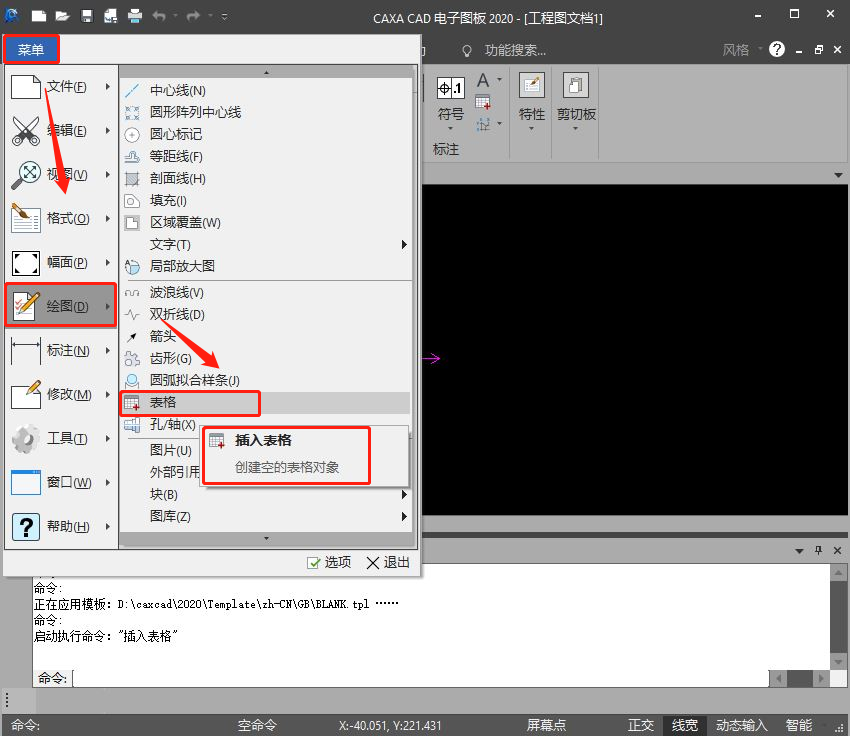Click the 菜单 menu button

click(31, 50)
